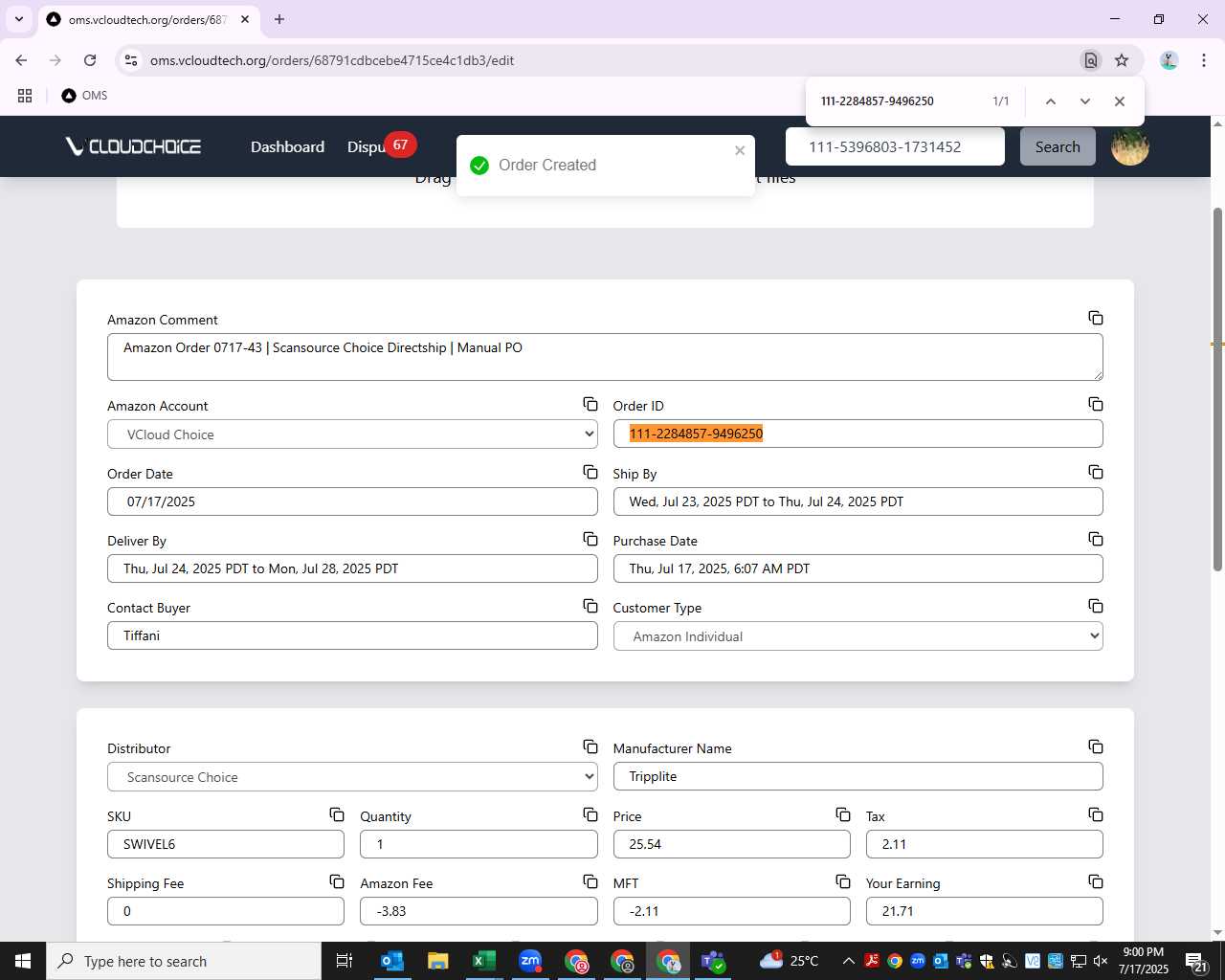Viewport: 1225px width, 980px height.
Task: Click the Price field
Action: pyautogui.click(x=731, y=844)
